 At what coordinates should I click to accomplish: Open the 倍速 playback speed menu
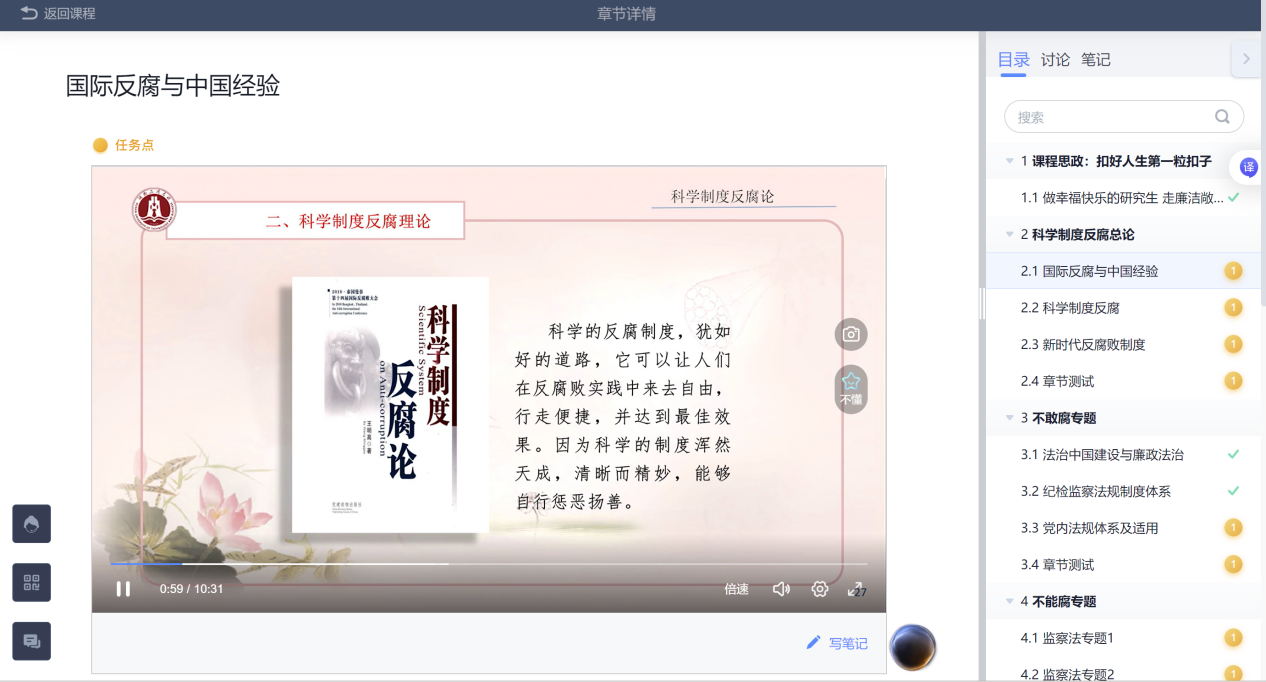point(736,589)
